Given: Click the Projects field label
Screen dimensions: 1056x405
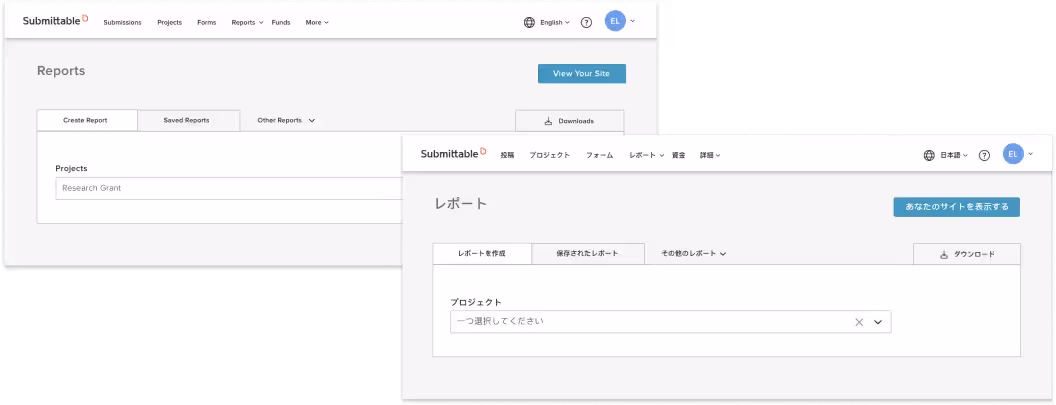Looking at the screenshot, I should coord(71,168).
